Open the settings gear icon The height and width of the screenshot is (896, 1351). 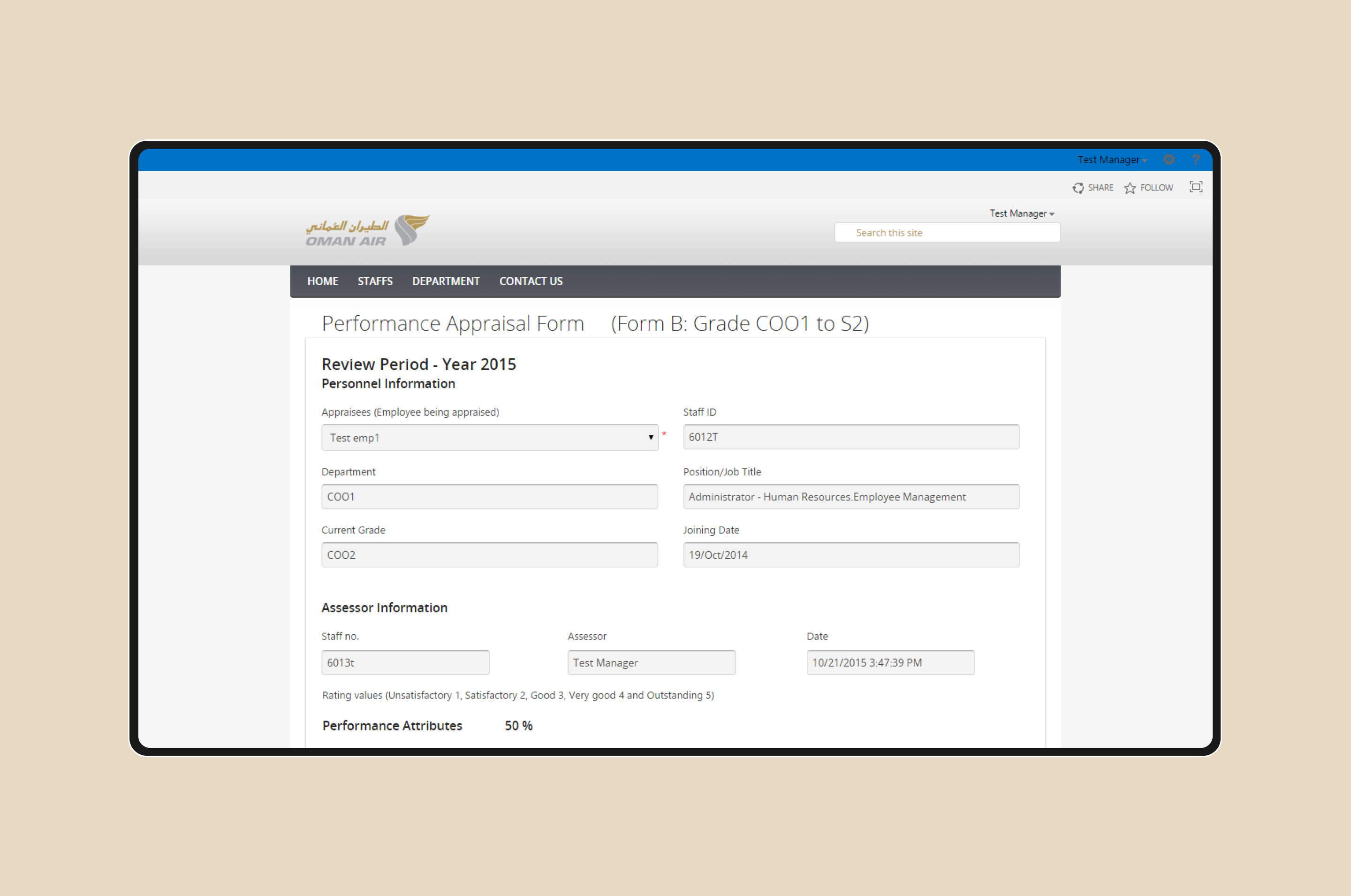[1169, 159]
